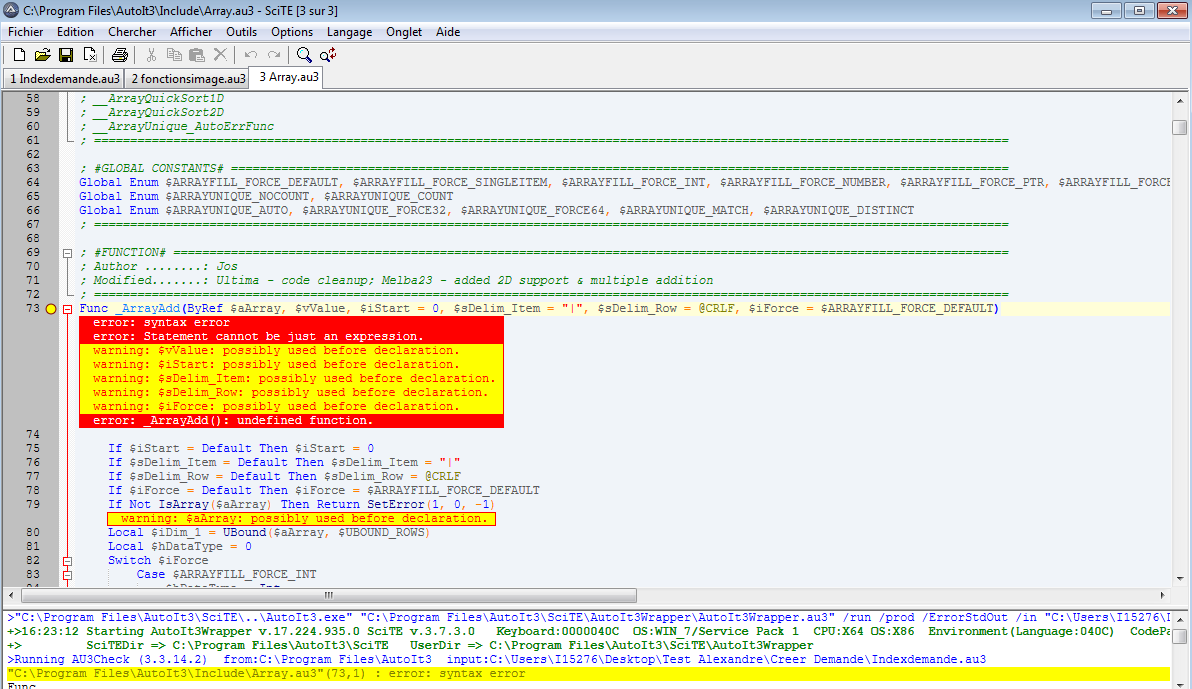Screen dimensions: 1192x689
Task: Click the Paste clipboard icon
Action: [x=197, y=54]
